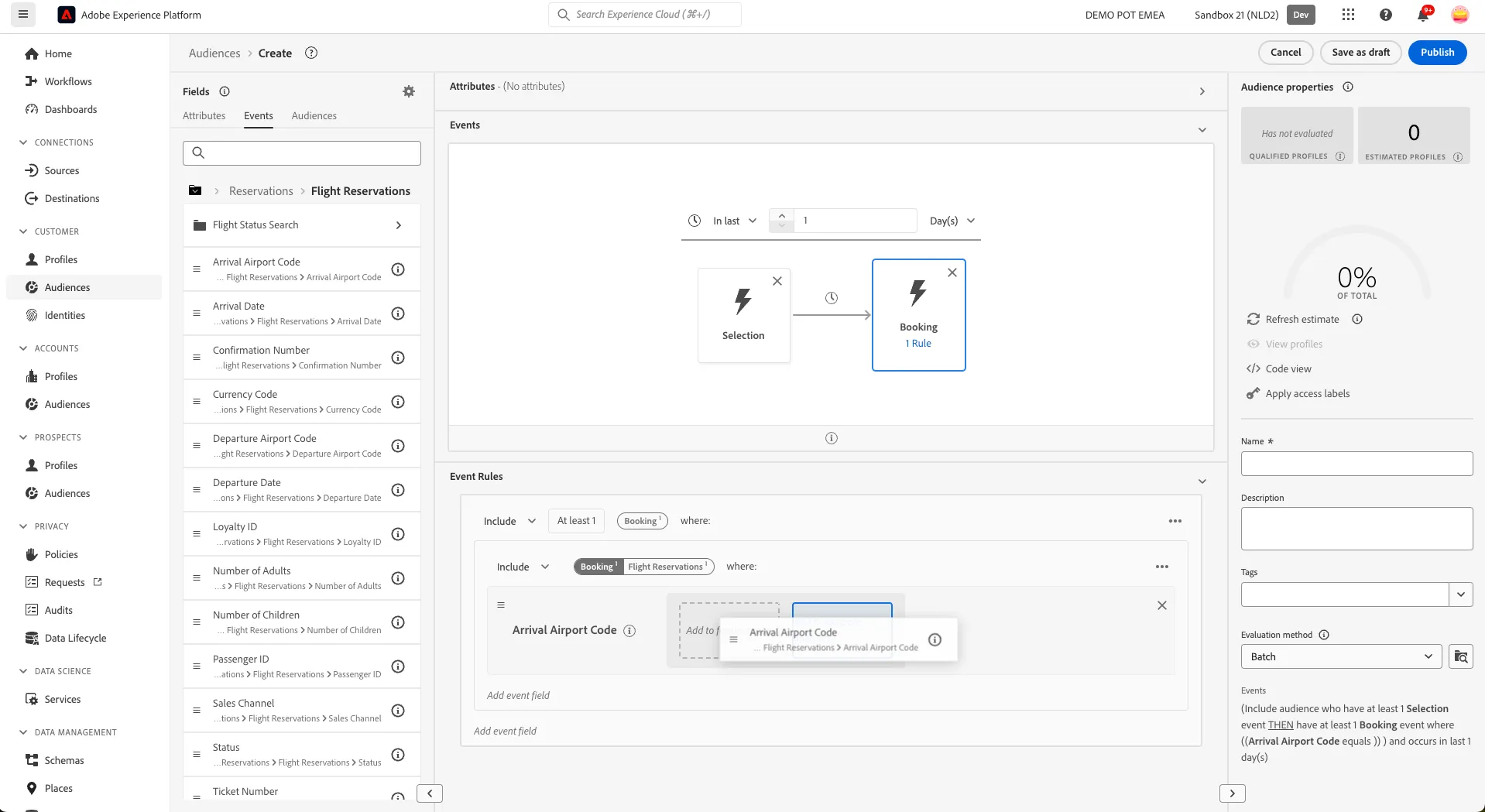Switch to the Audiences fields tab

pos(314,115)
